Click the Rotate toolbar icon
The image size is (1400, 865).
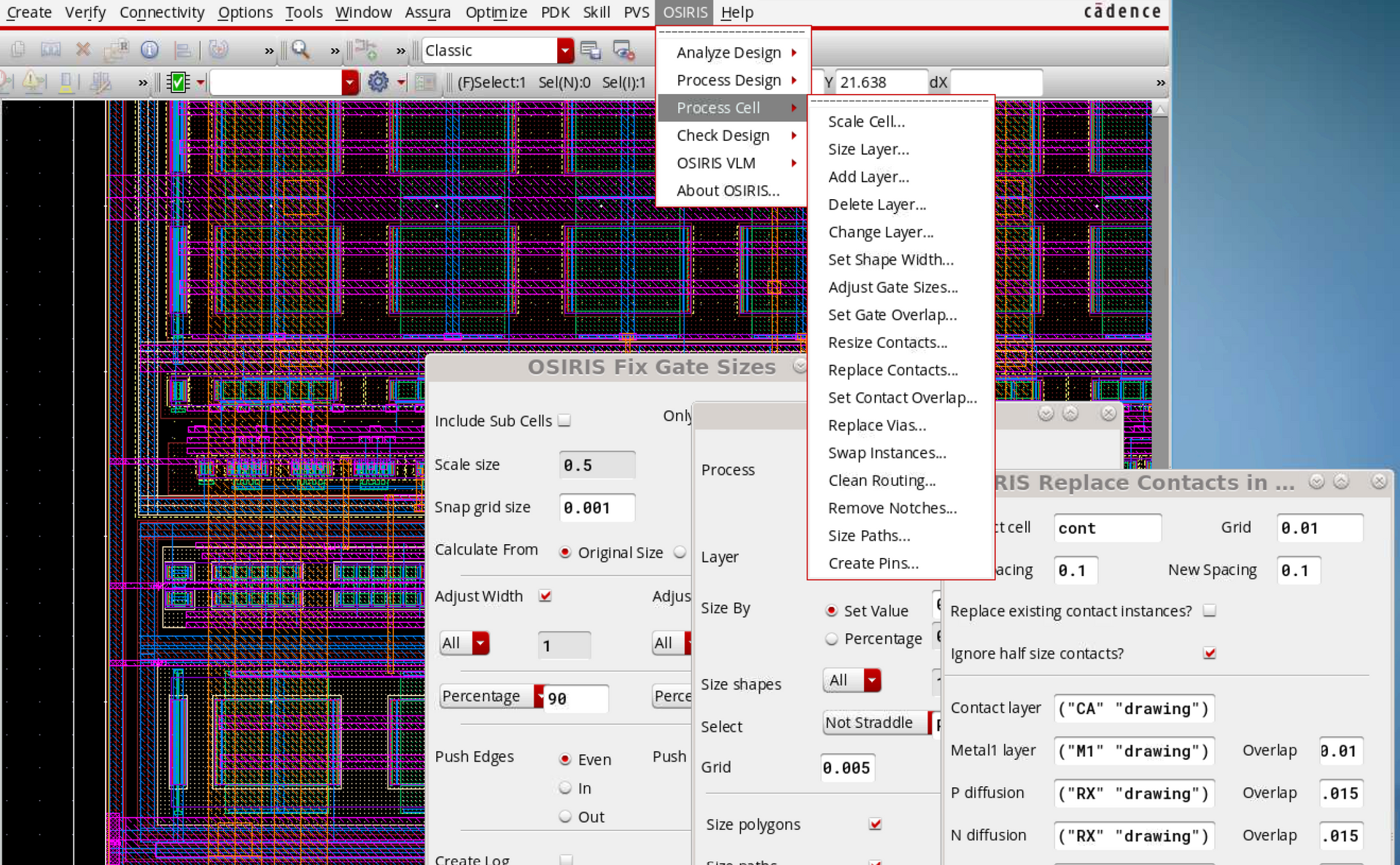[218, 50]
